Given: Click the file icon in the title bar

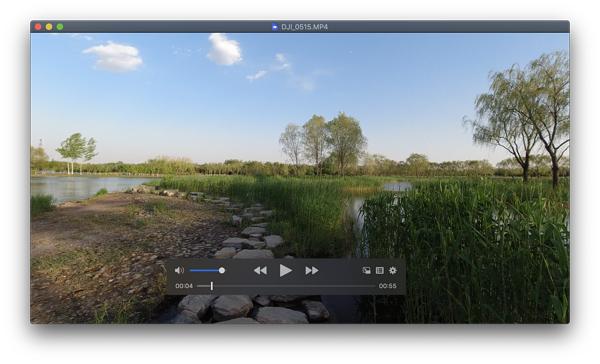Looking at the screenshot, I should click(x=275, y=27).
